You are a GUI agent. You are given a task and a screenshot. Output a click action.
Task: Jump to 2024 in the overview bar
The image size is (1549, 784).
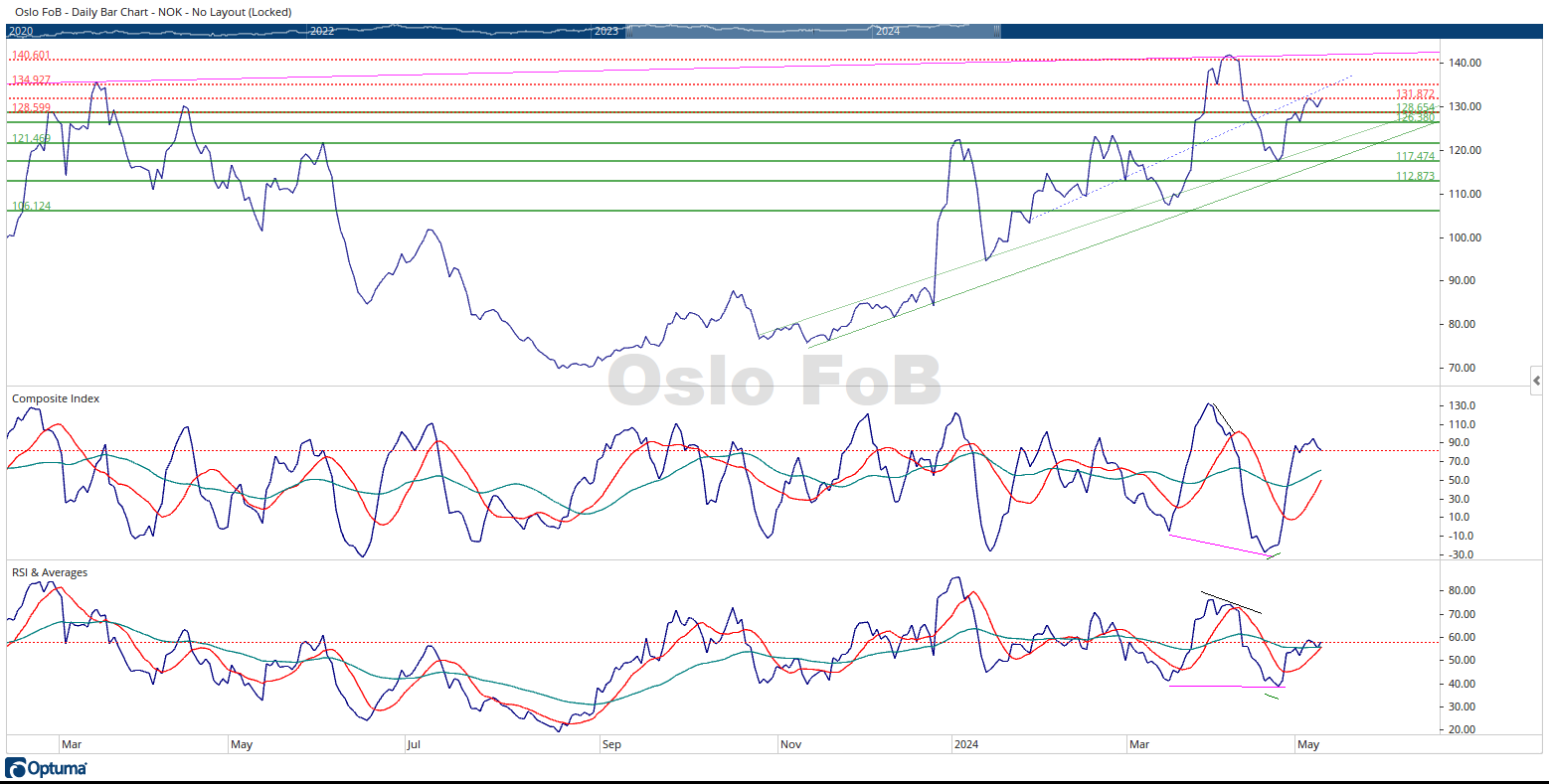pyautogui.click(x=888, y=31)
